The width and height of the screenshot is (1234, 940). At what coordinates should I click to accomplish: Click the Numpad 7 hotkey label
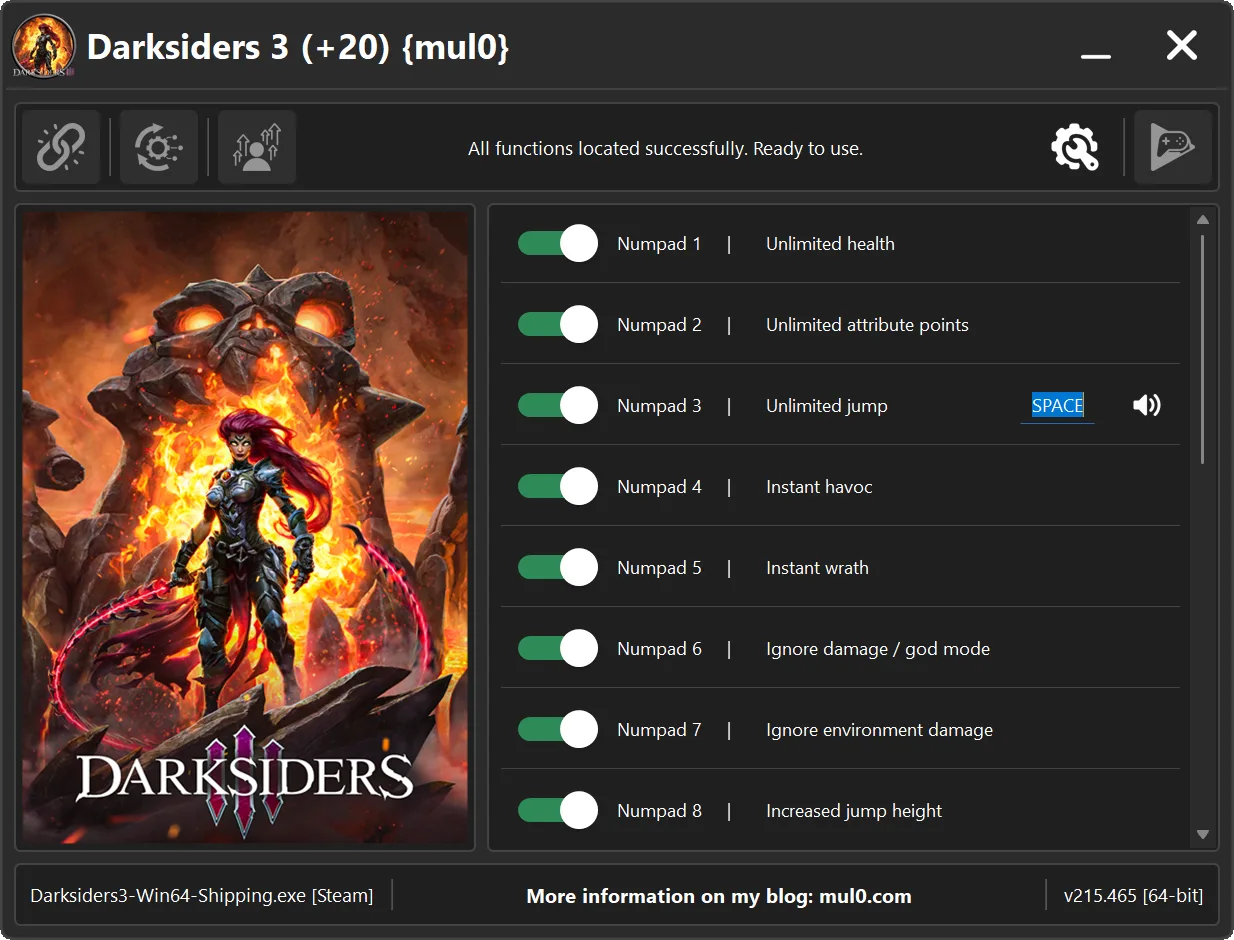click(x=659, y=730)
